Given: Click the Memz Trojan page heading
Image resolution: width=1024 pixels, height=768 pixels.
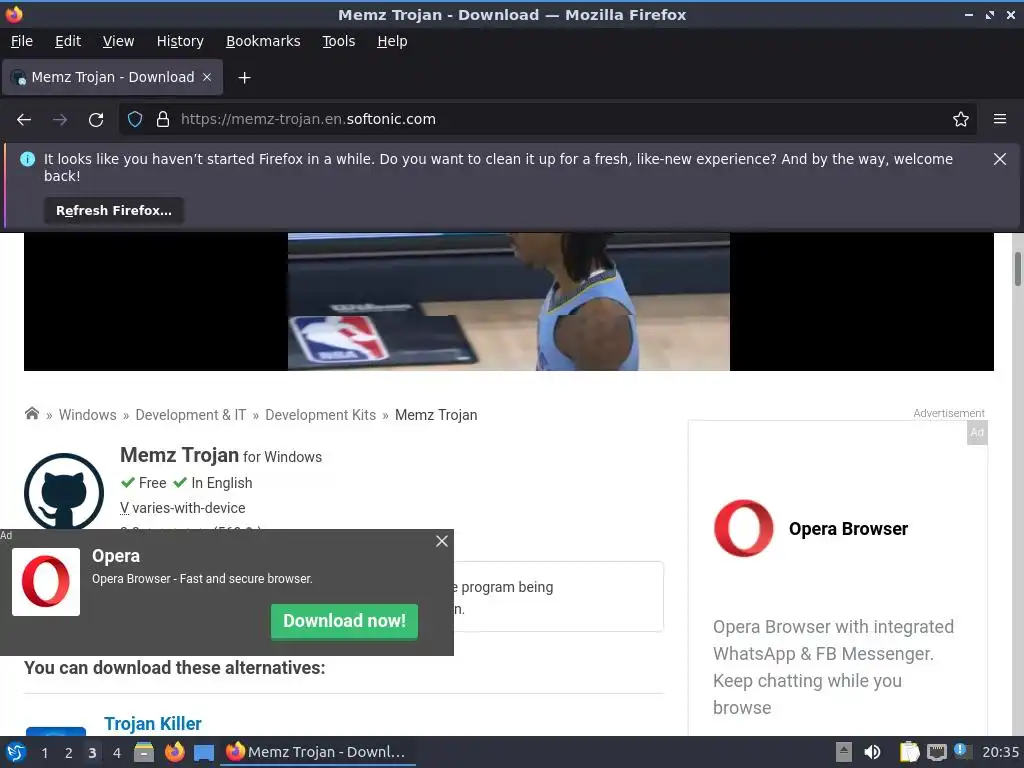Looking at the screenshot, I should [180, 455].
